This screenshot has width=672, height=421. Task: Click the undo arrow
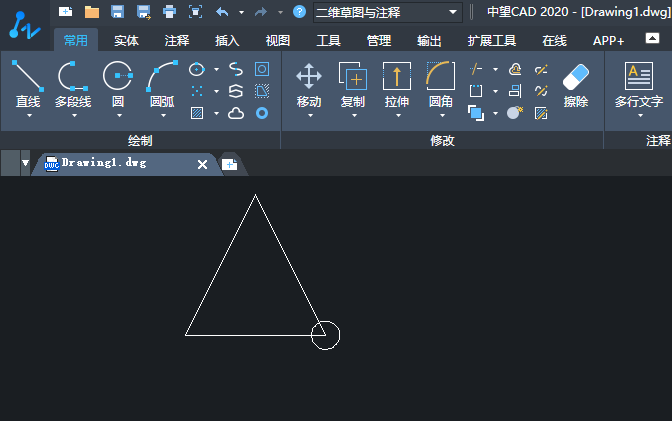click(x=222, y=12)
